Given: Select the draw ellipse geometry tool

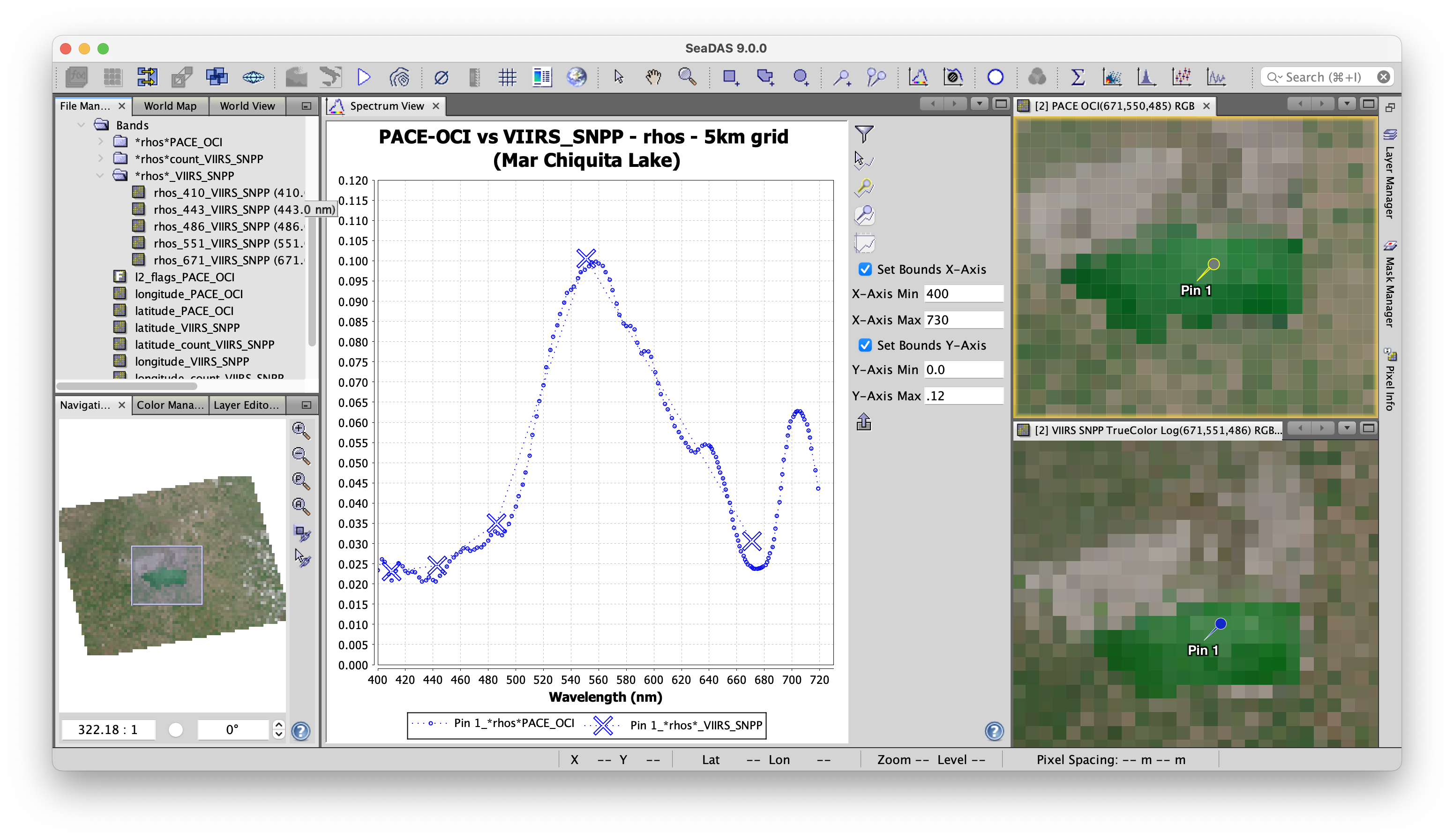Looking at the screenshot, I should coord(801,77).
